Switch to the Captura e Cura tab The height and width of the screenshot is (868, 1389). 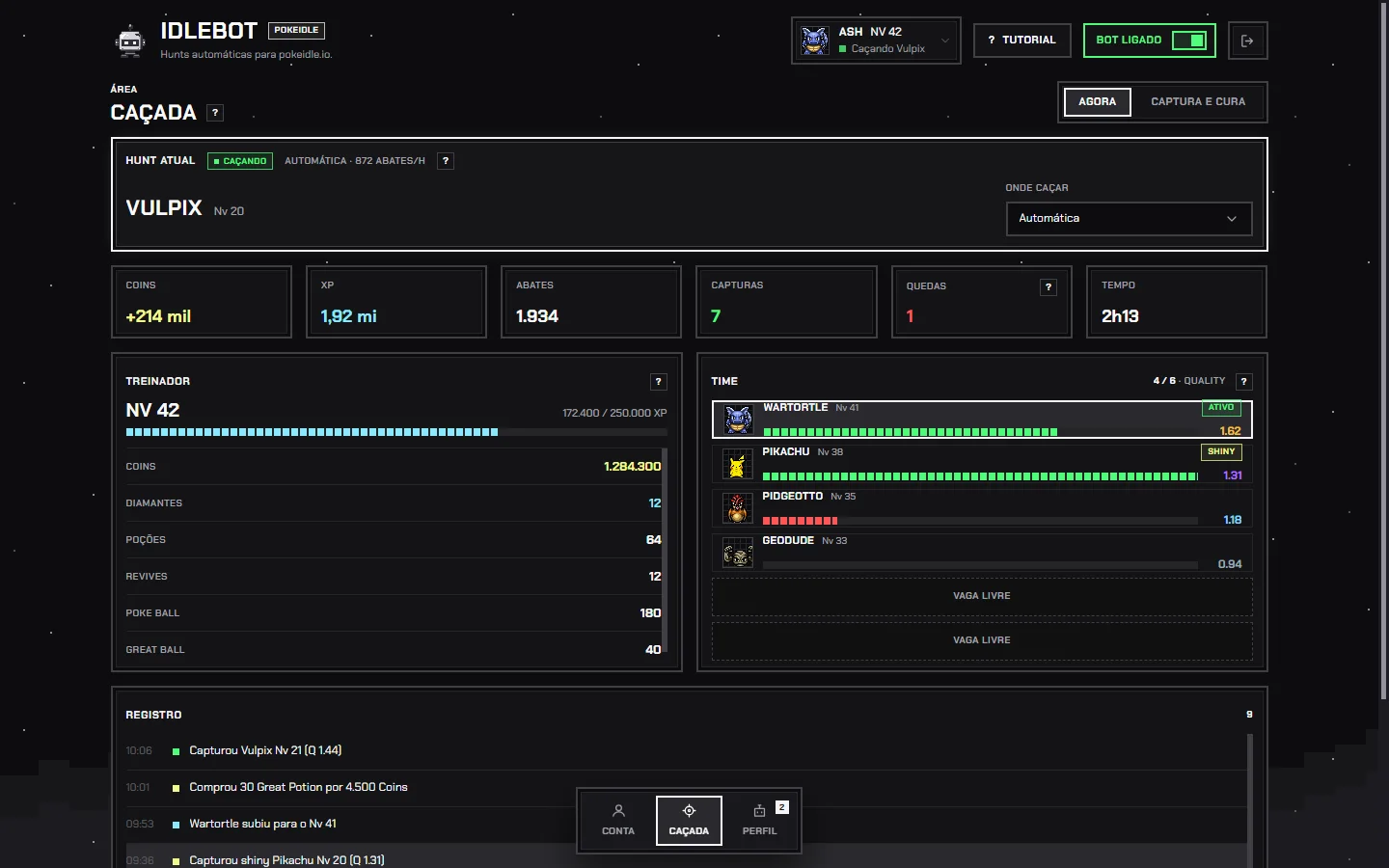(1198, 102)
